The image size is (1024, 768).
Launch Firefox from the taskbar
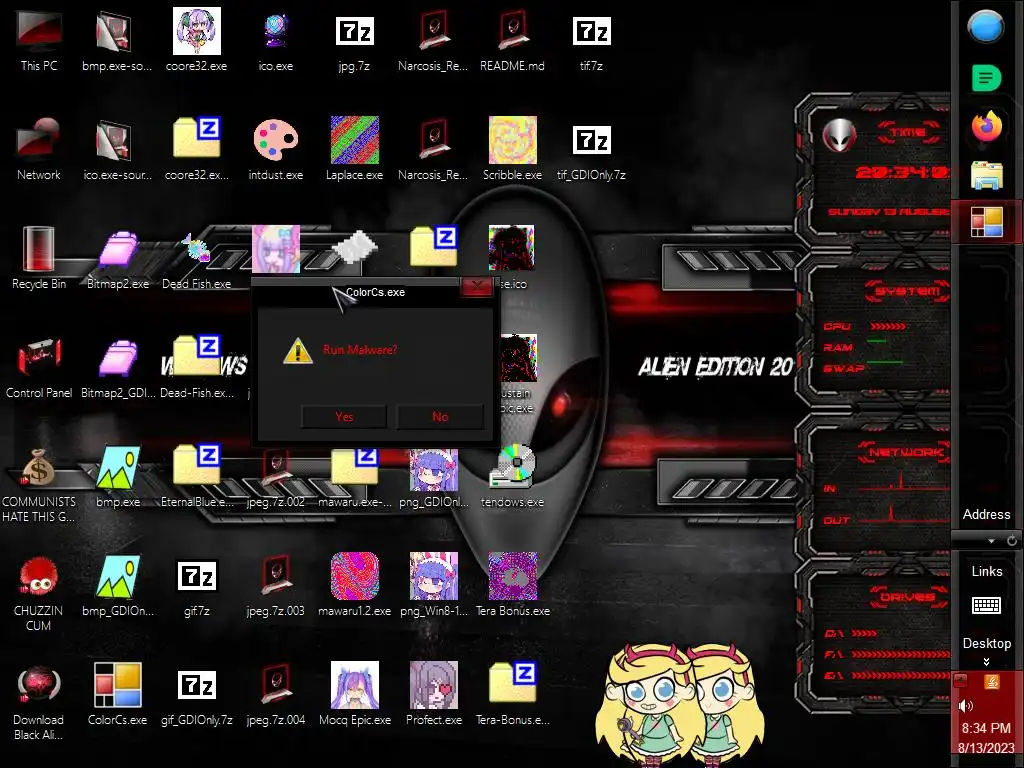point(986,126)
